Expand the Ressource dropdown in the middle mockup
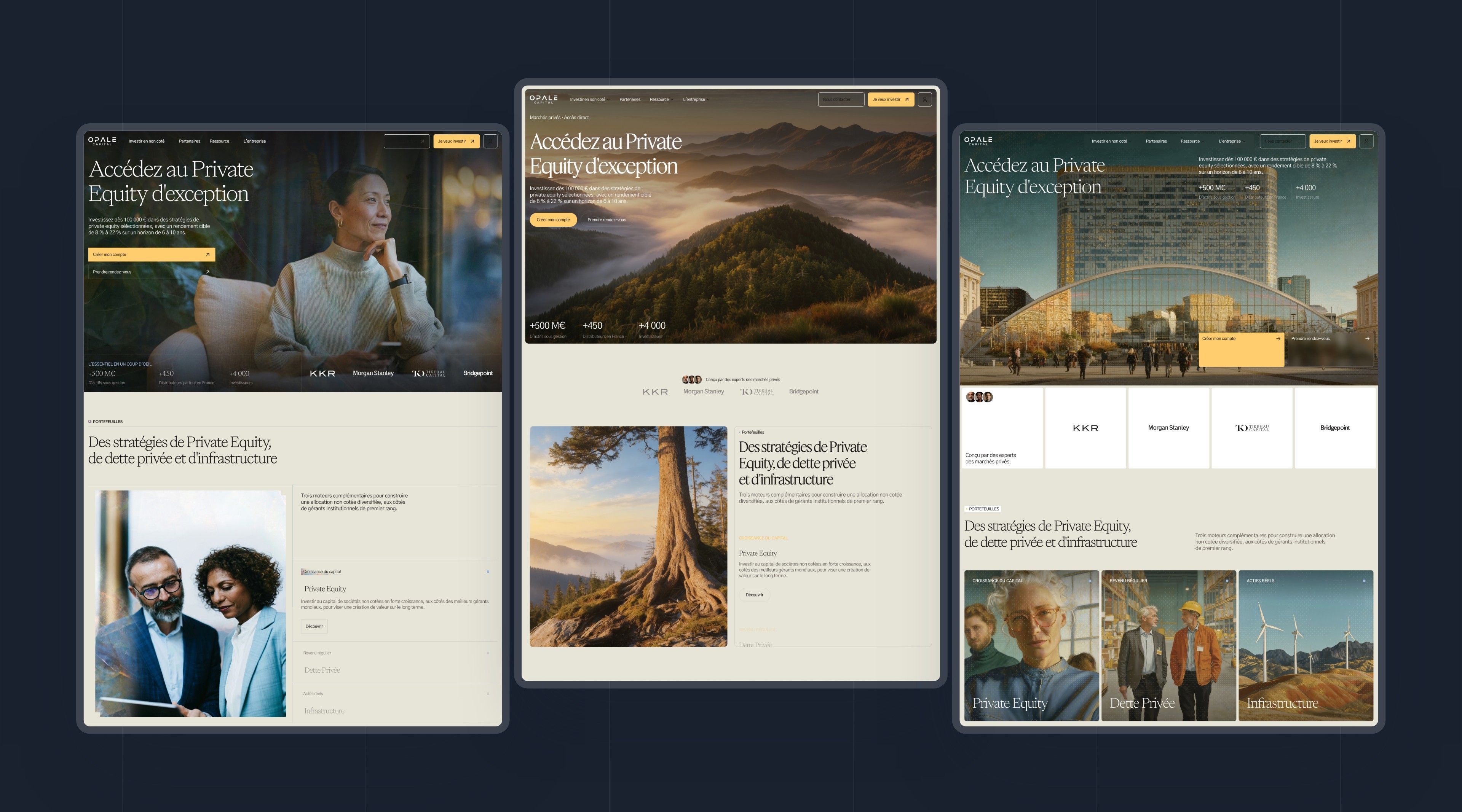This screenshot has width=1462, height=812. tap(661, 99)
